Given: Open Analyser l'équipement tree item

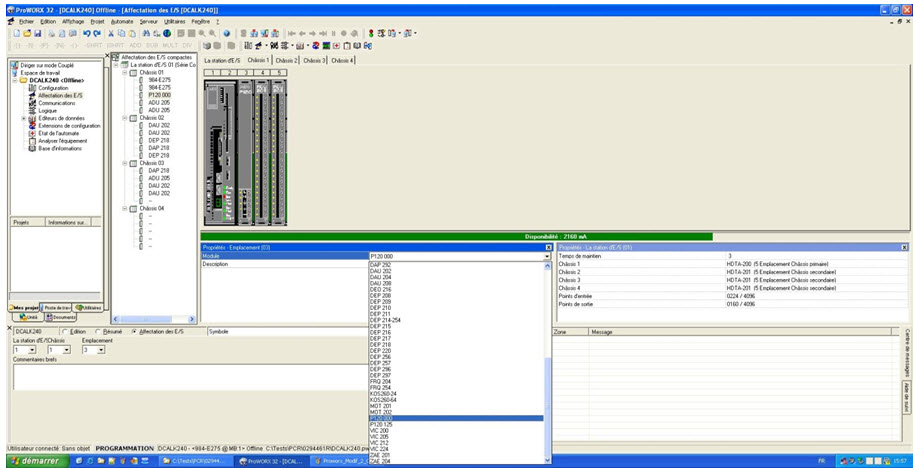Looking at the screenshot, I should pos(62,141).
